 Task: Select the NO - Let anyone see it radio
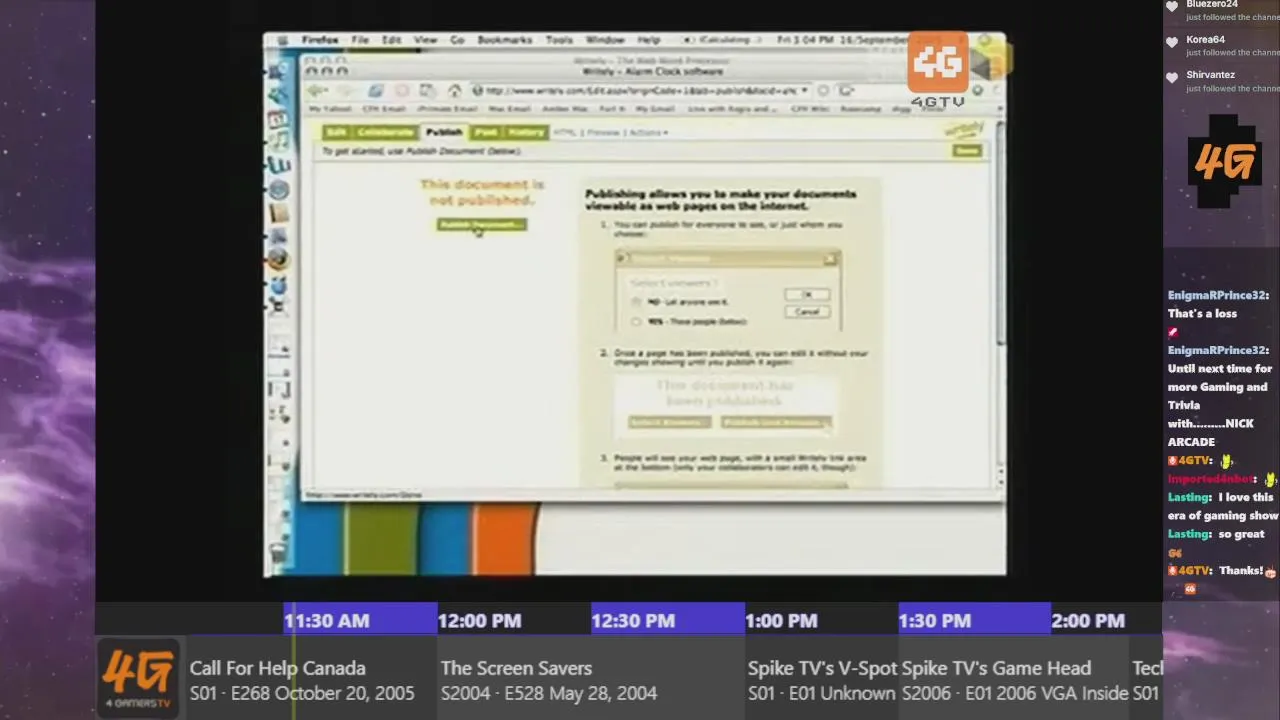636,302
